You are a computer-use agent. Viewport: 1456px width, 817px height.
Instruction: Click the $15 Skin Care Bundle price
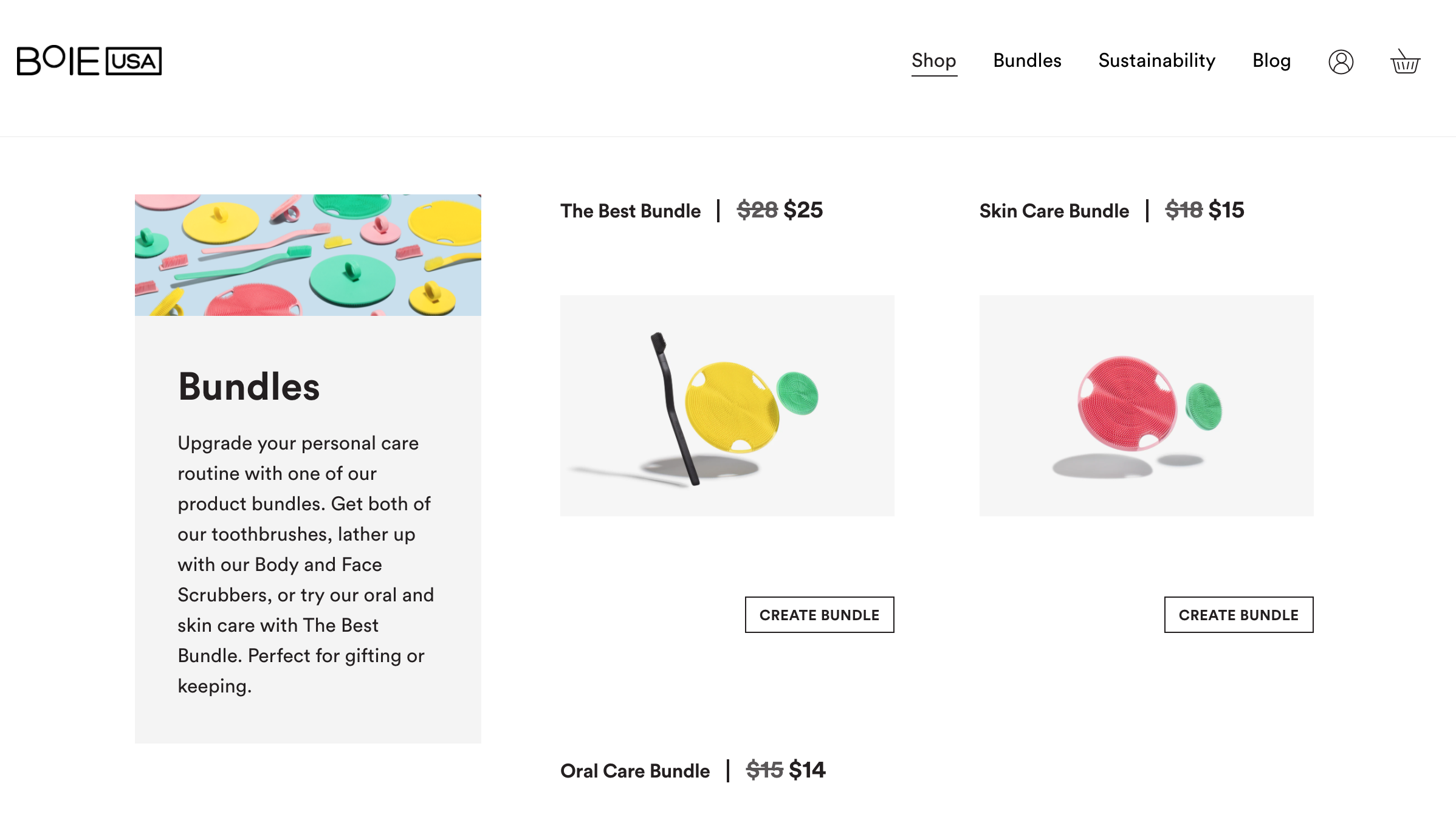(1226, 210)
